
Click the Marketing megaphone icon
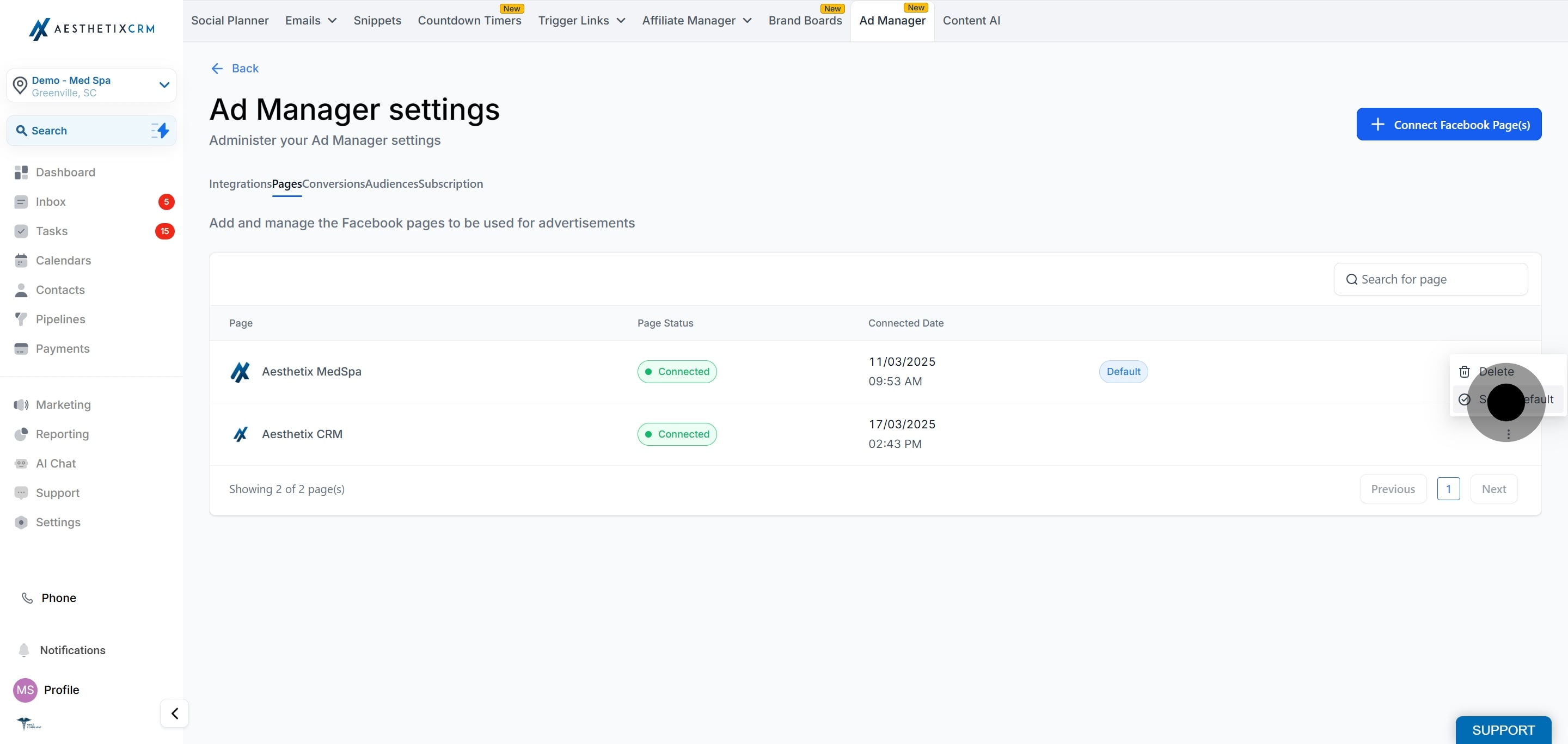[x=21, y=404]
